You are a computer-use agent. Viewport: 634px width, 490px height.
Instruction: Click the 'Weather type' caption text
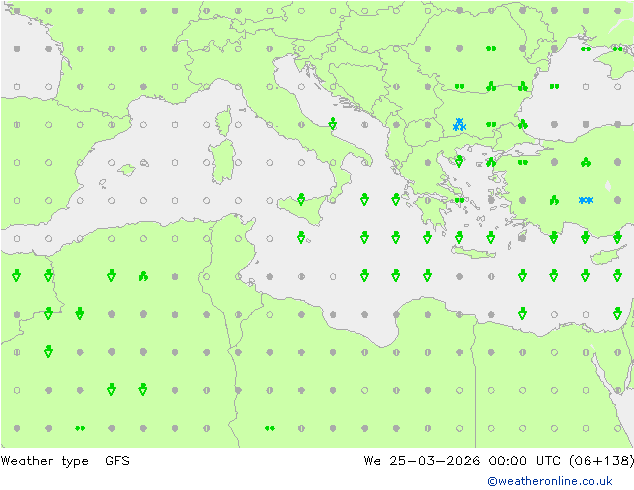pos(44,461)
